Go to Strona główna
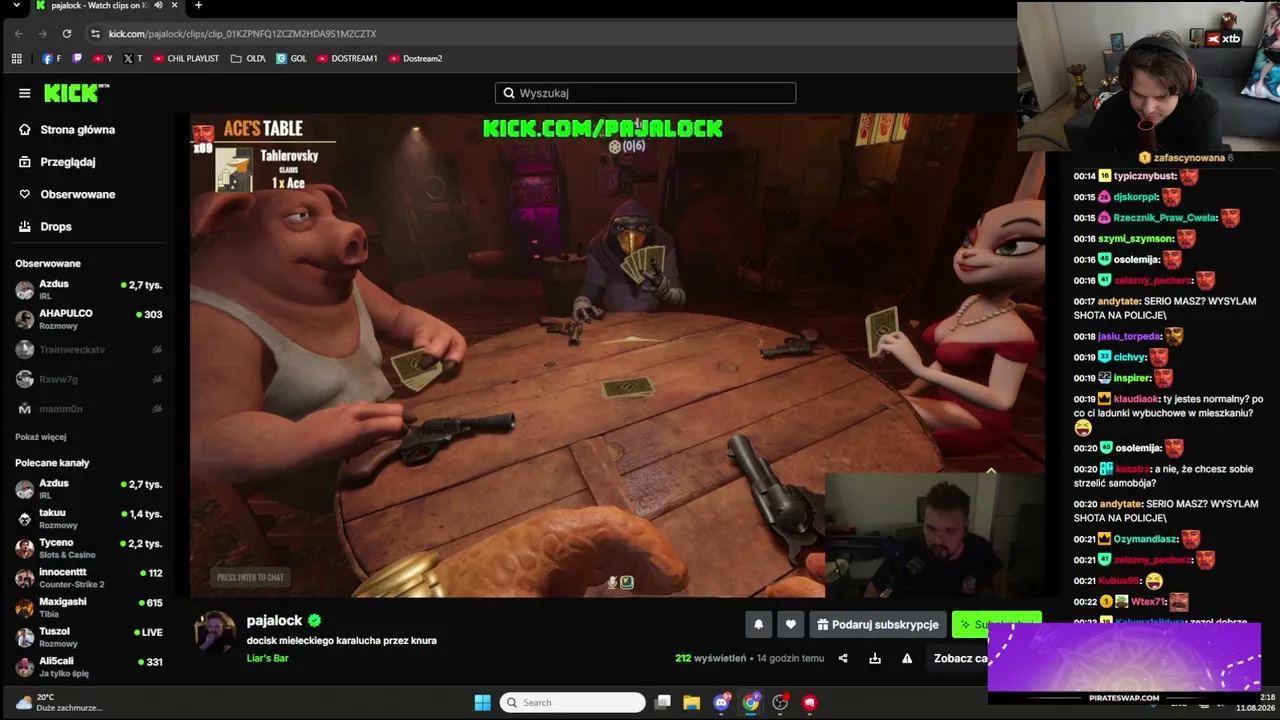 pyautogui.click(x=67, y=130)
